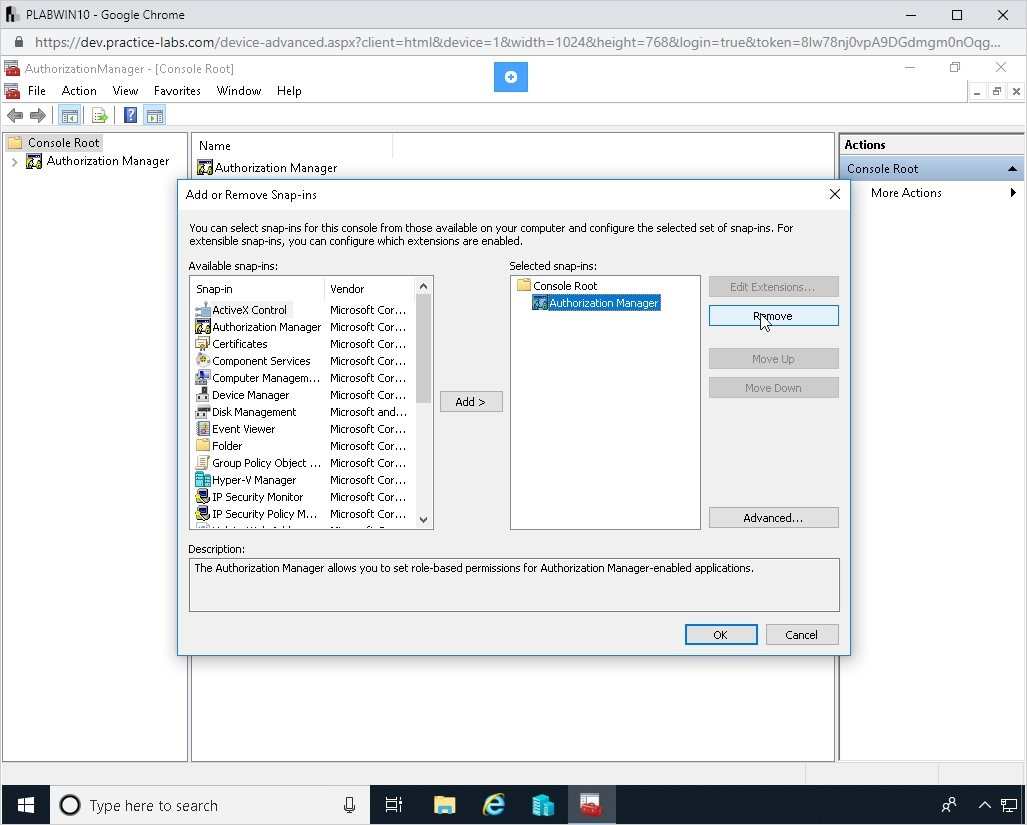Collapse the Console Root actions section

pyautogui.click(x=1012, y=169)
